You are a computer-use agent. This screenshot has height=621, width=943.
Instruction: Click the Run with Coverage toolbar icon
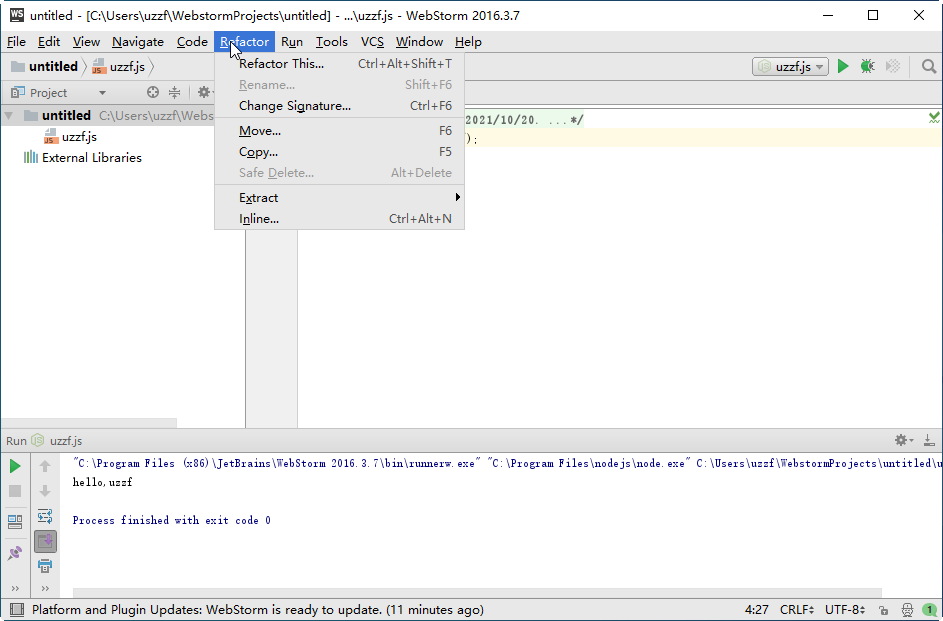coord(893,66)
